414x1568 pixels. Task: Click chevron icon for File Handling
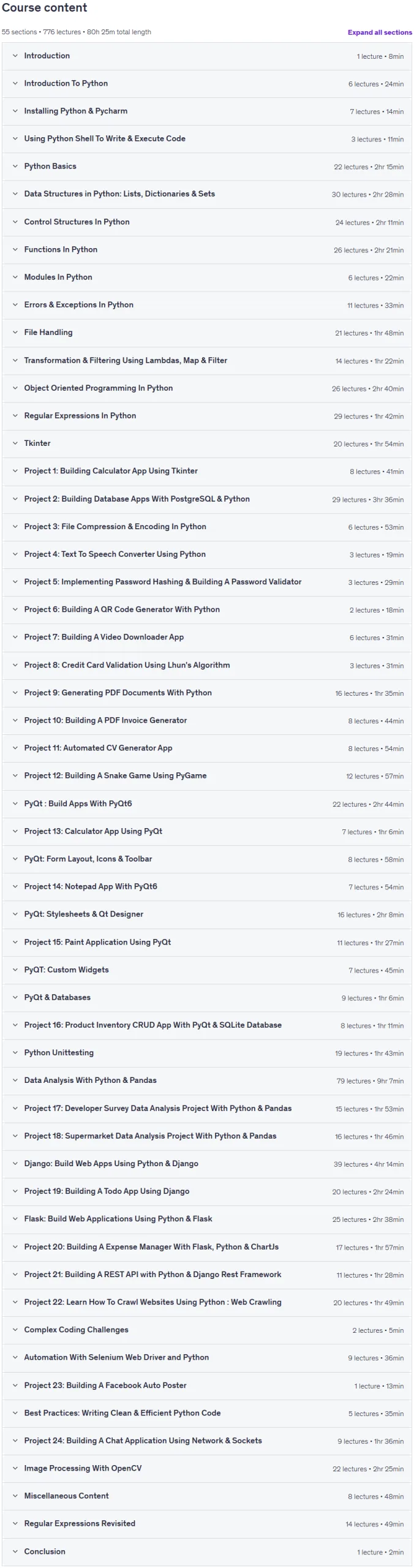[15, 332]
